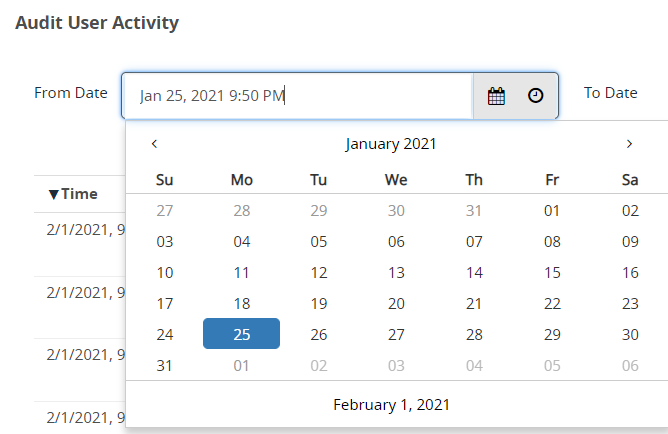This screenshot has height=434, width=668.
Task: Select greyed-out February 06 date
Action: [630, 365]
